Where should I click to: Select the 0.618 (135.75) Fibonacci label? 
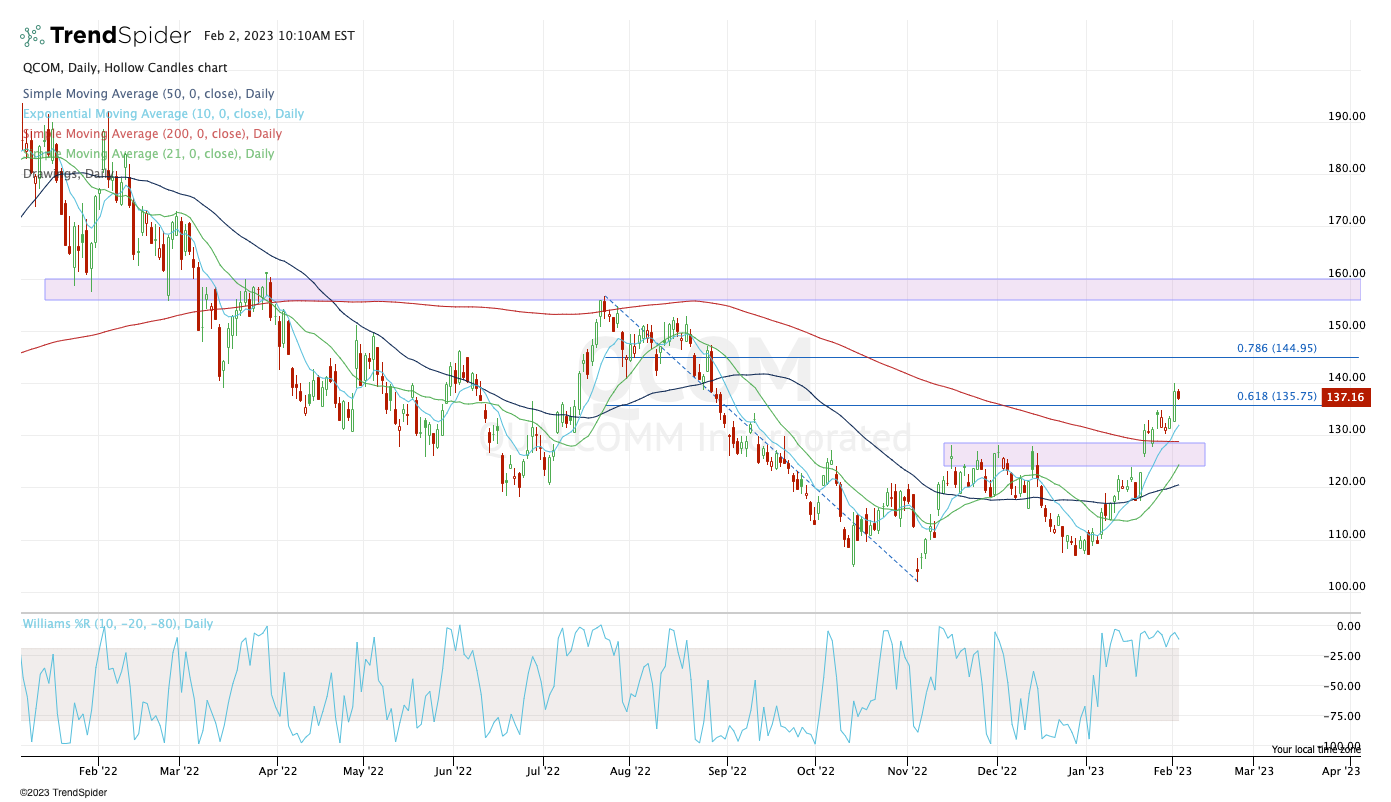click(x=1276, y=396)
